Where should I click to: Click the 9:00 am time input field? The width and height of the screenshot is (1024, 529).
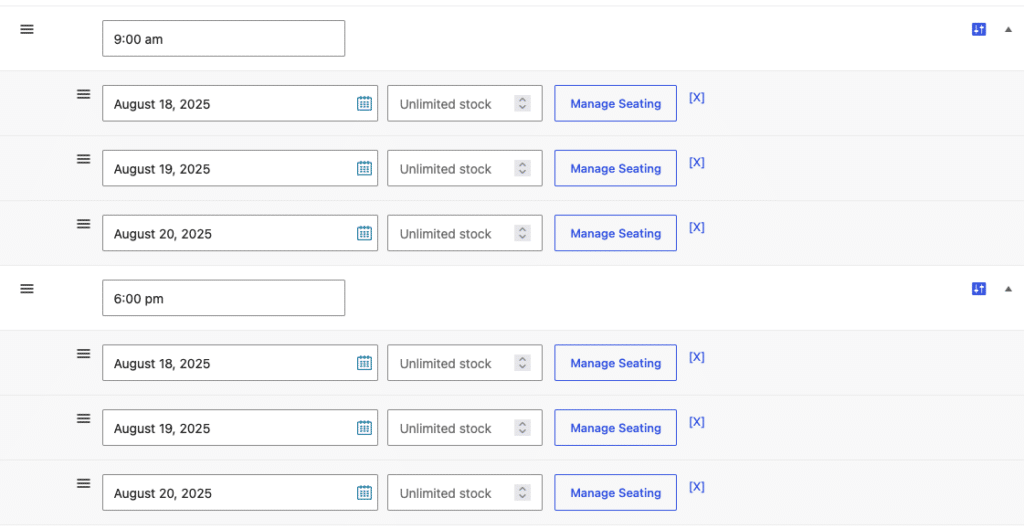223,39
